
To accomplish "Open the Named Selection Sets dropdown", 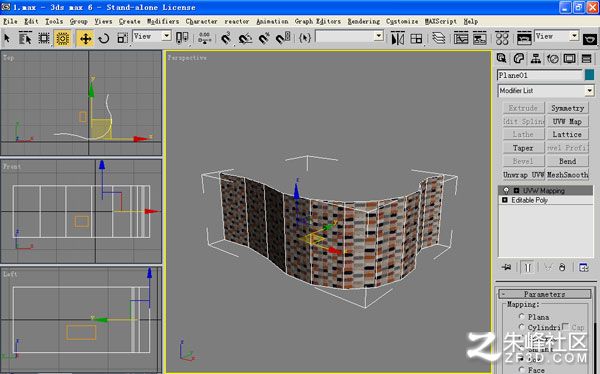I will point(378,36).
